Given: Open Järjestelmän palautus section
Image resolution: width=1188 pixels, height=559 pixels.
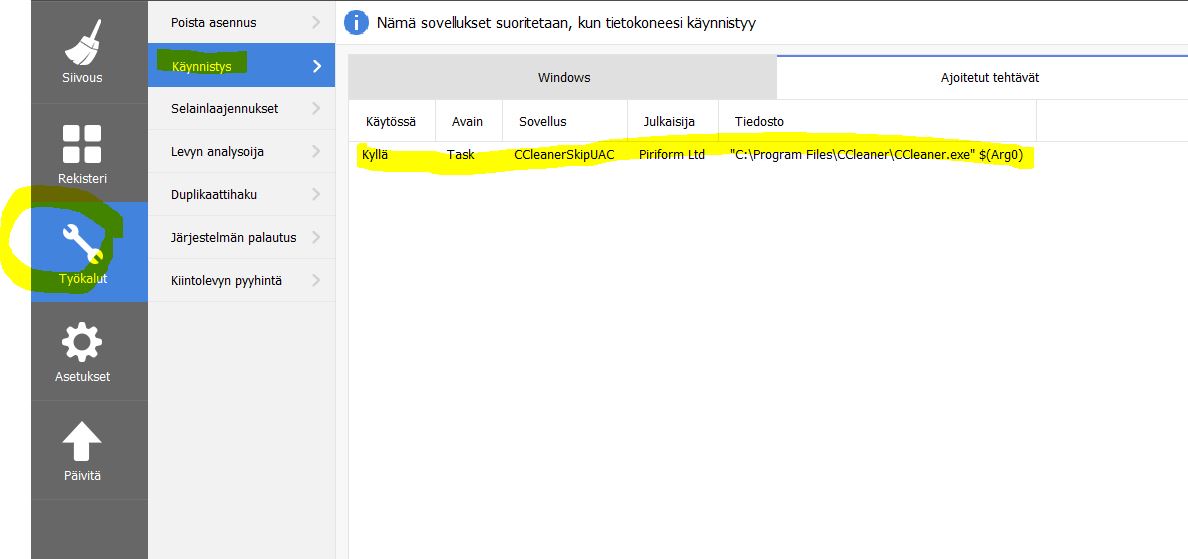Looking at the screenshot, I should [241, 237].
